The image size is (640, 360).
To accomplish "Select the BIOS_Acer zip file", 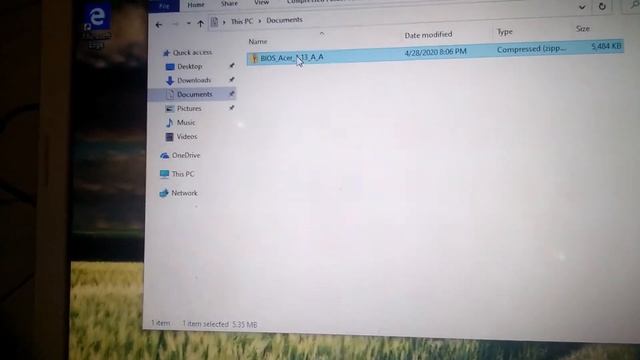I will coord(435,52).
